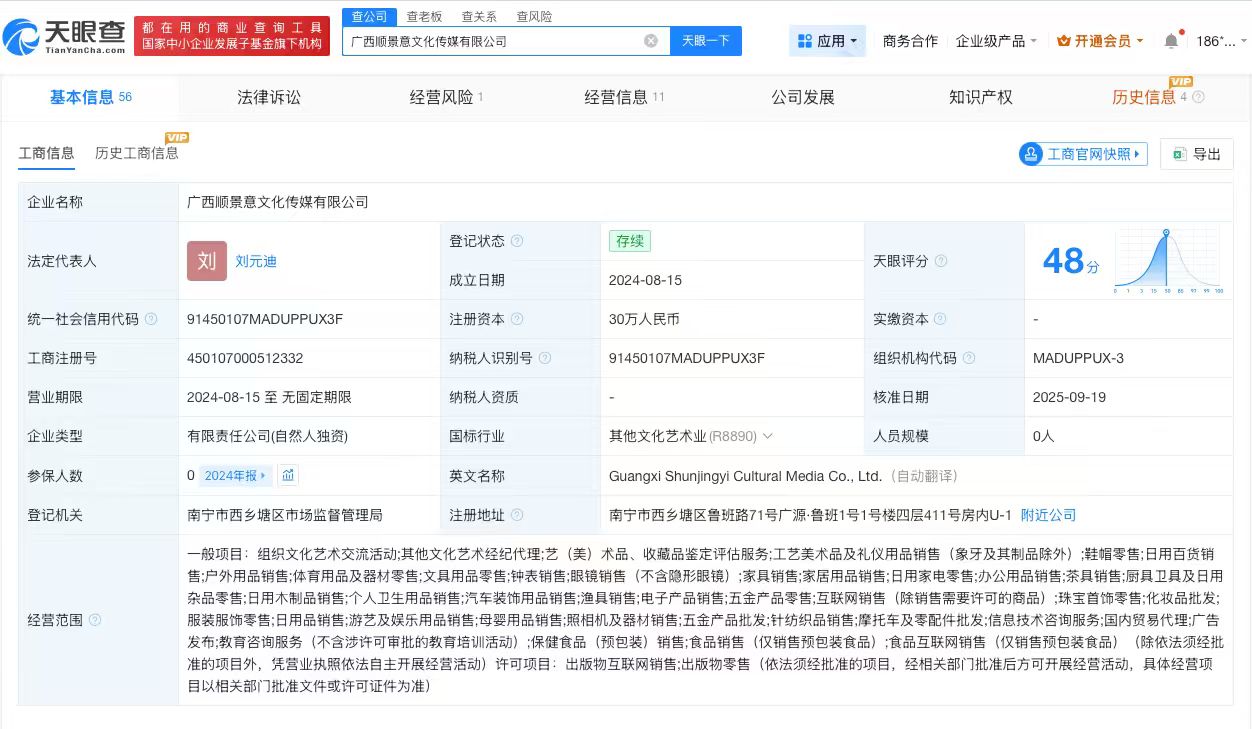This screenshot has width=1252, height=729.
Task: Click help icon beside 统一社会信用代码
Action: 151,319
